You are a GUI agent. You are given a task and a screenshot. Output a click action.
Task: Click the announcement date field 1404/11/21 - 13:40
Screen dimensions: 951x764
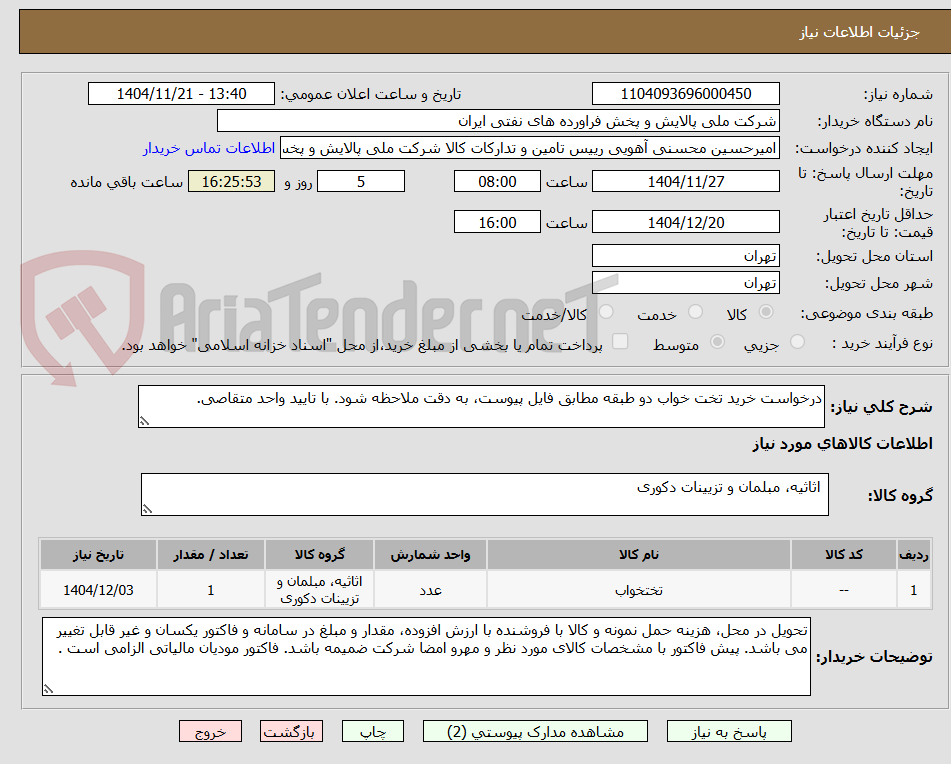click(x=181, y=94)
